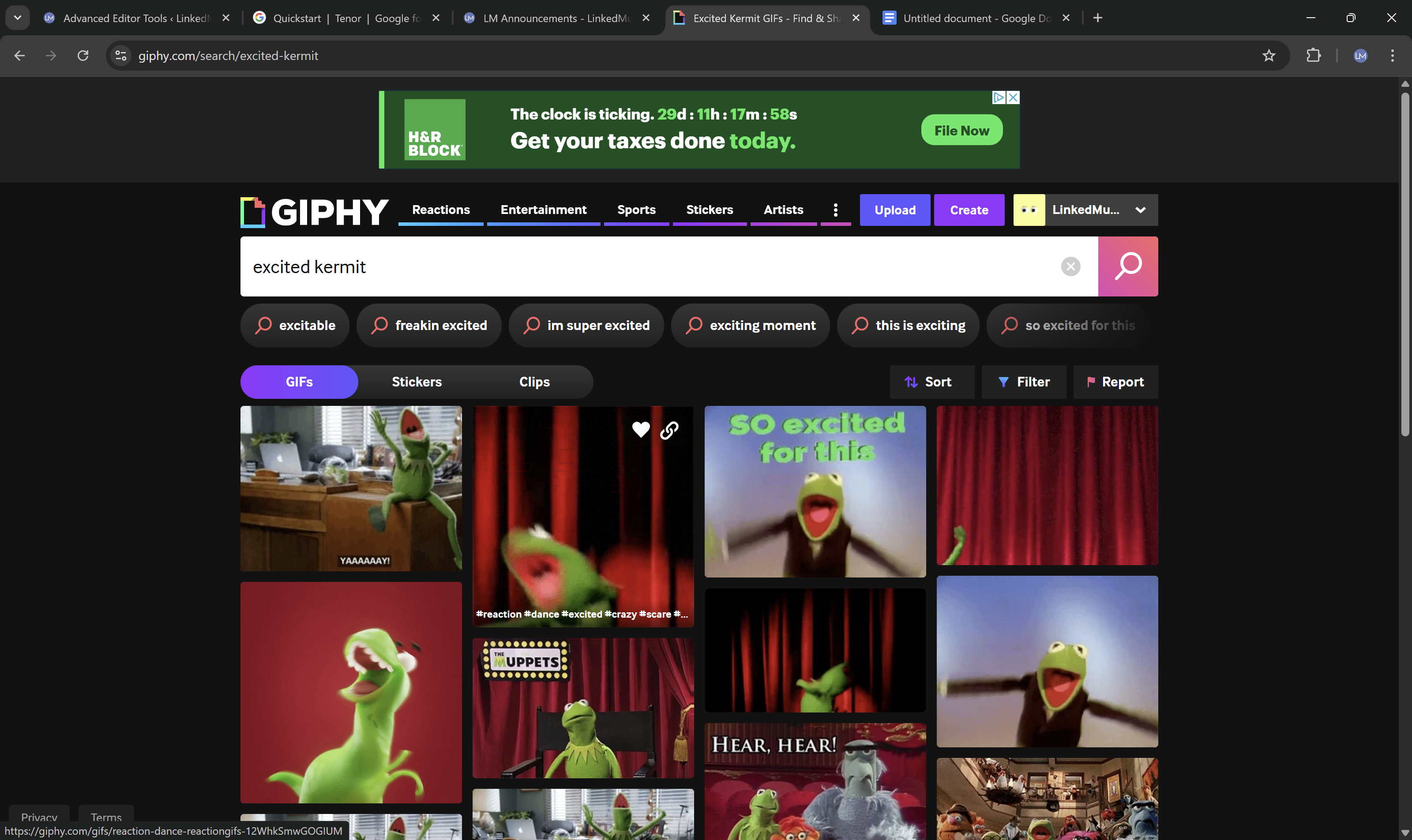Search the 'freakin excited' suggestion chip

tap(428, 326)
